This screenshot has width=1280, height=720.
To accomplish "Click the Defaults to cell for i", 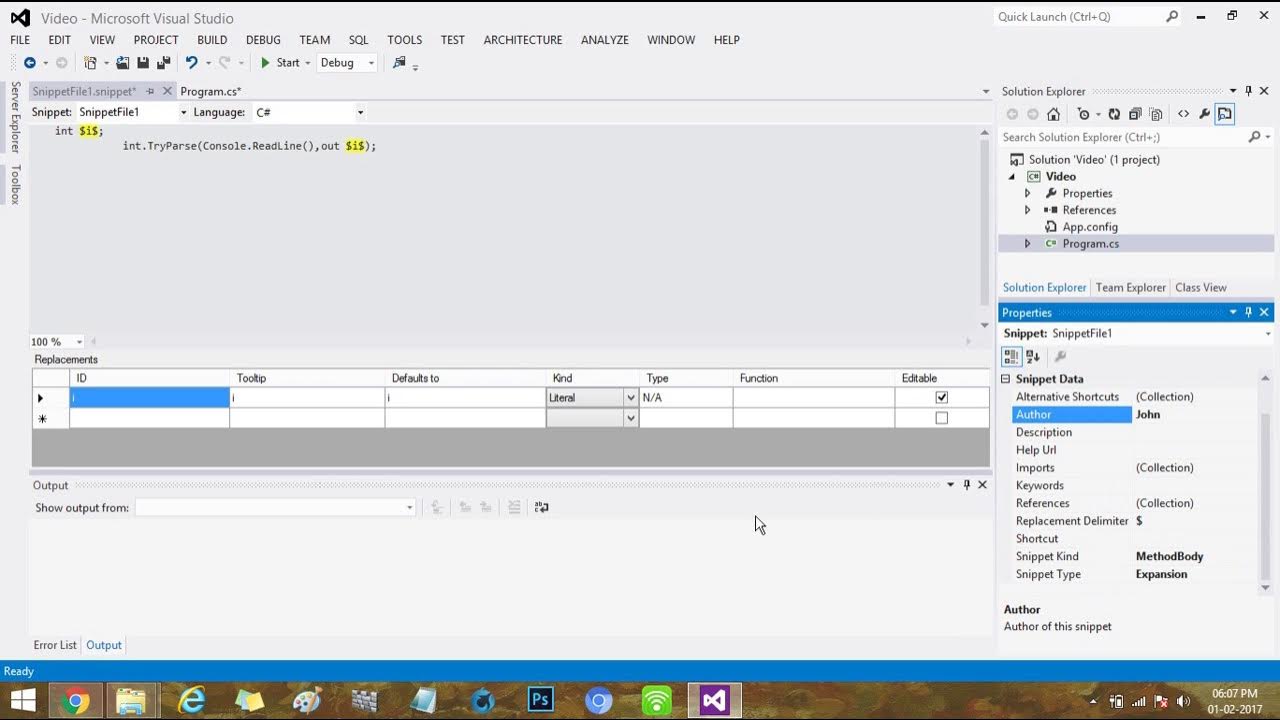I will 465,398.
